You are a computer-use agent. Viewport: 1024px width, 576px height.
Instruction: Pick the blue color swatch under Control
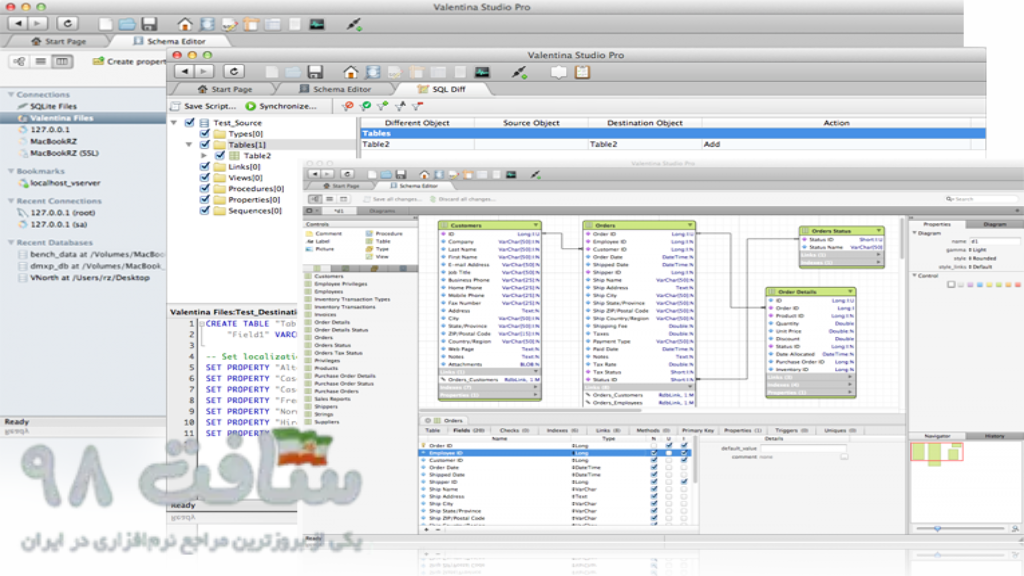[980, 285]
